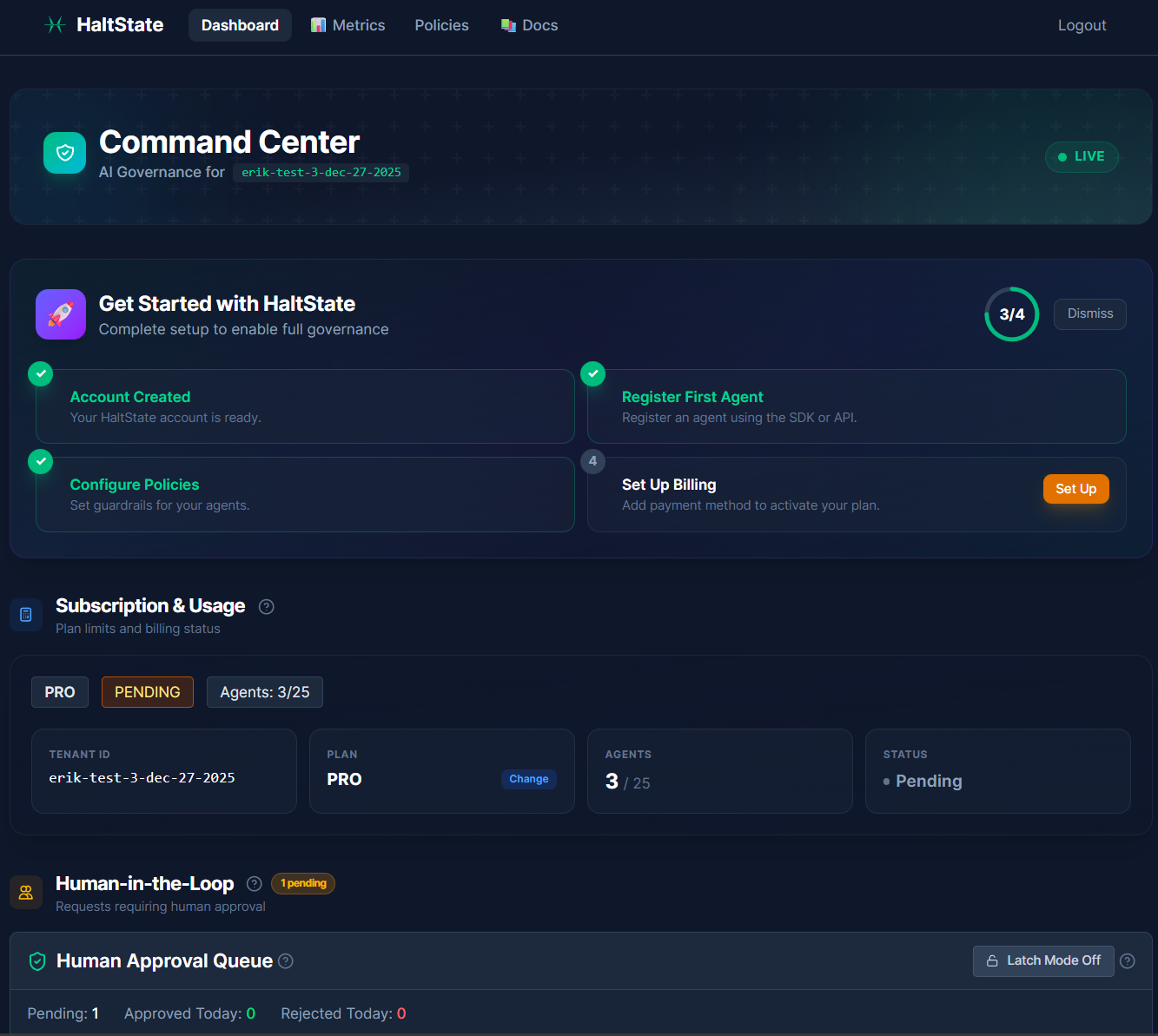Click the Set Up billing button
Image resolution: width=1158 pixels, height=1036 pixels.
coord(1075,488)
